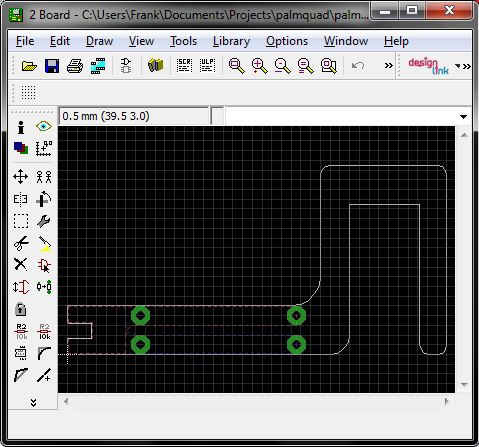Open the Display layers color icon
The width and height of the screenshot is (479, 447).
[21, 148]
